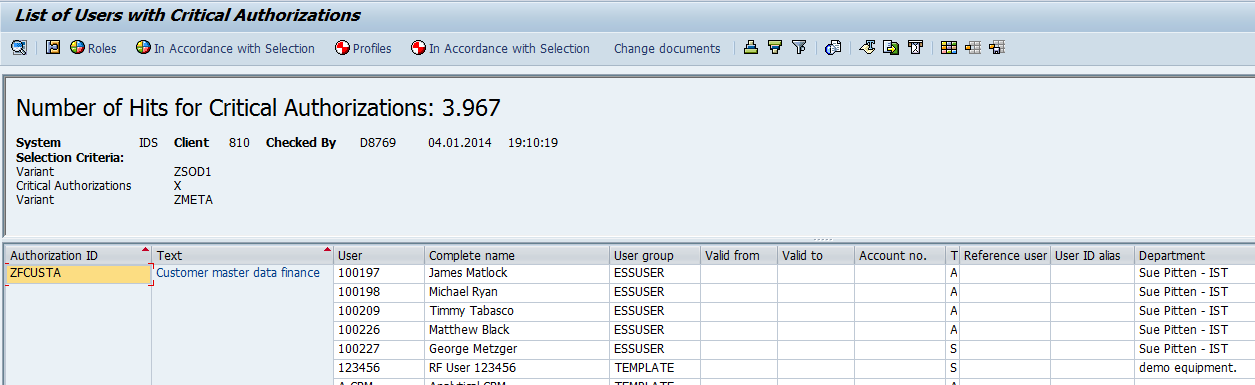Click the Print preview icon

[833, 48]
